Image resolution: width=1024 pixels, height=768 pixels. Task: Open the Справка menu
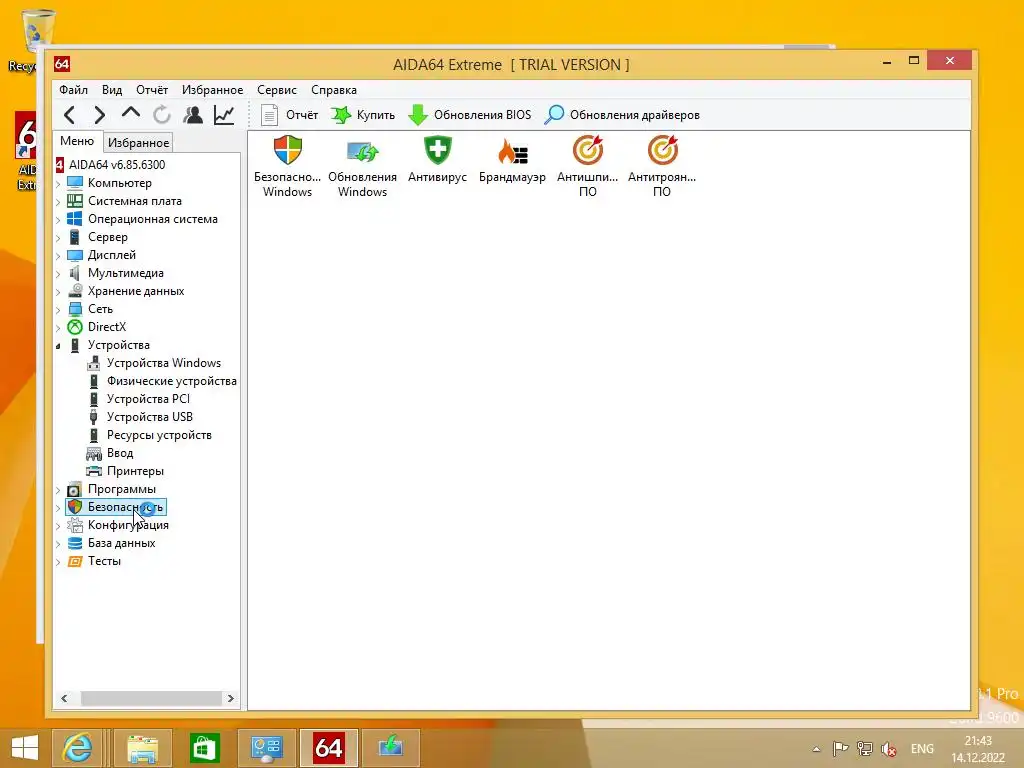click(x=334, y=90)
